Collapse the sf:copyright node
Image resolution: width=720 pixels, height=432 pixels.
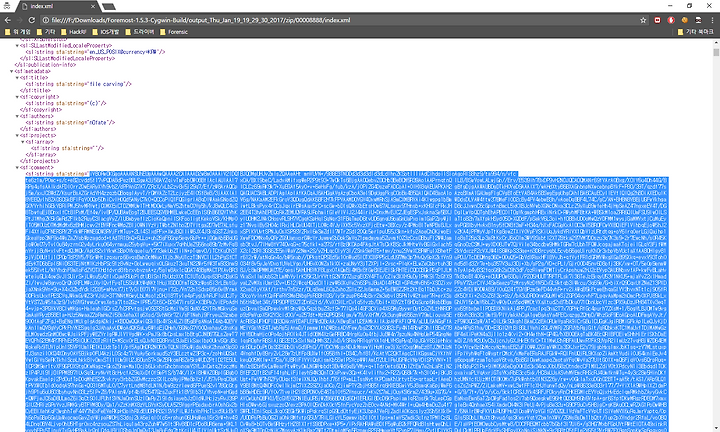(x=17, y=97)
